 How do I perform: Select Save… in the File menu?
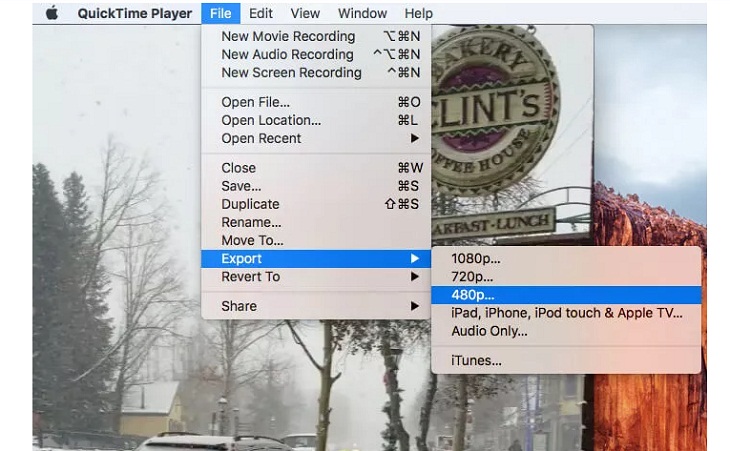pos(316,186)
